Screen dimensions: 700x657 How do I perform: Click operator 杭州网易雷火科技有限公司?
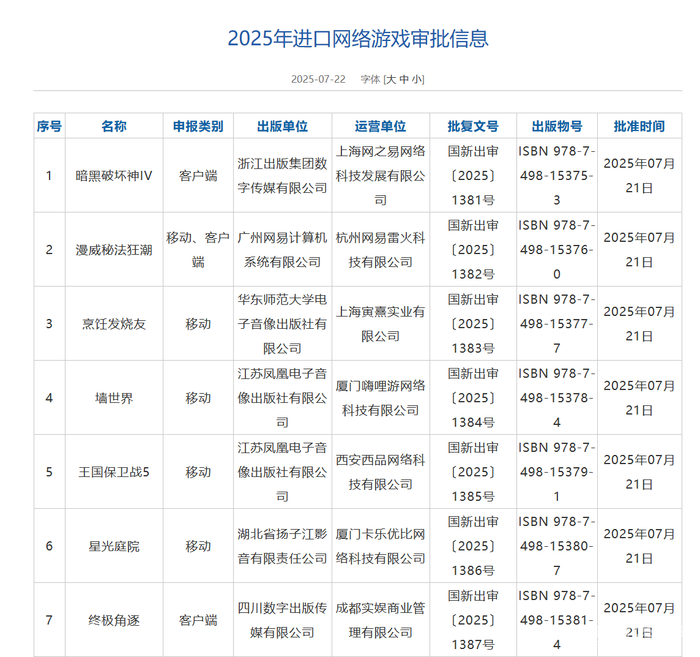point(380,250)
